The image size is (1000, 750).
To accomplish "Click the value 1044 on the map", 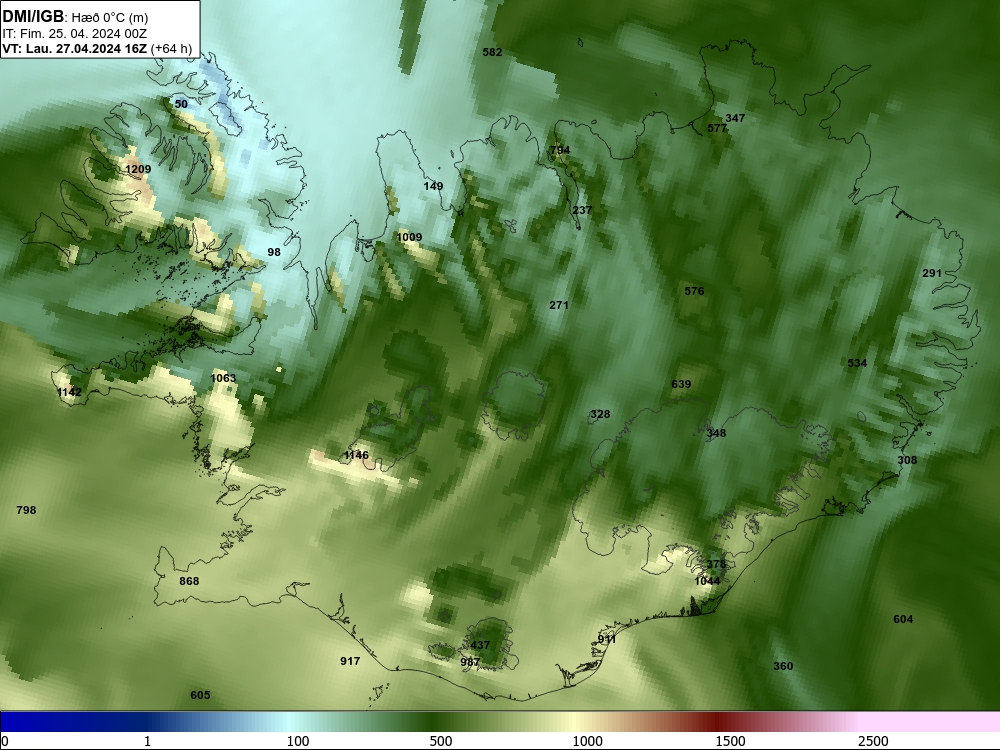I will (707, 581).
